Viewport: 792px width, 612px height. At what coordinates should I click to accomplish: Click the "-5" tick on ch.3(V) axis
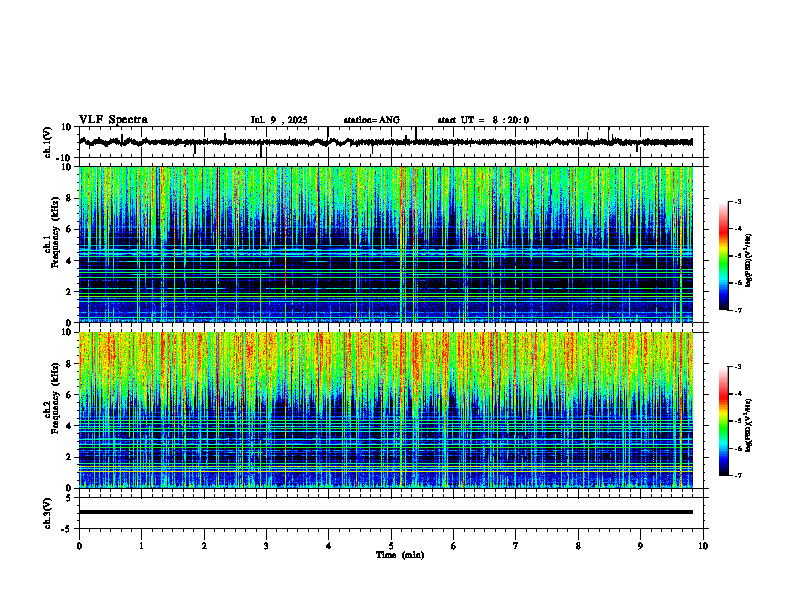point(67,529)
